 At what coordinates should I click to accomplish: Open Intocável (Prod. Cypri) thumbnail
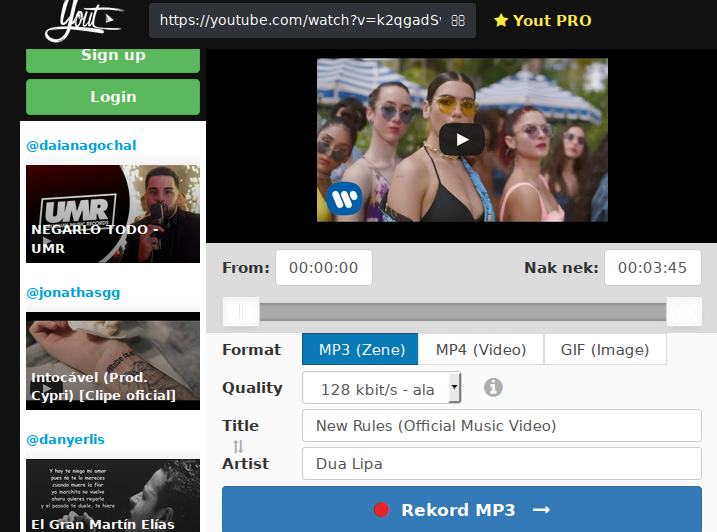[x=113, y=361]
